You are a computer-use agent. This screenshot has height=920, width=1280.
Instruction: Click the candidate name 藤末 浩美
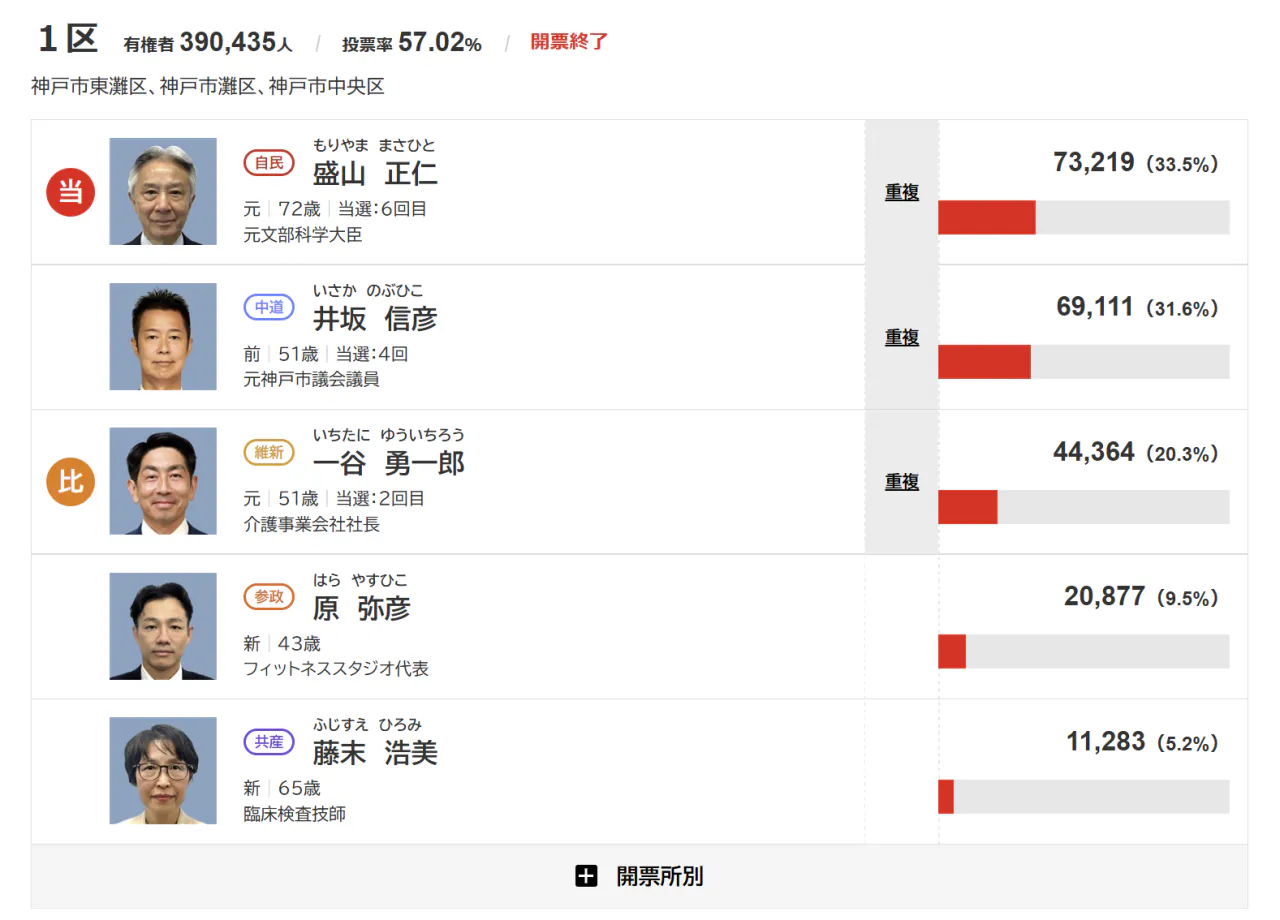(375, 753)
